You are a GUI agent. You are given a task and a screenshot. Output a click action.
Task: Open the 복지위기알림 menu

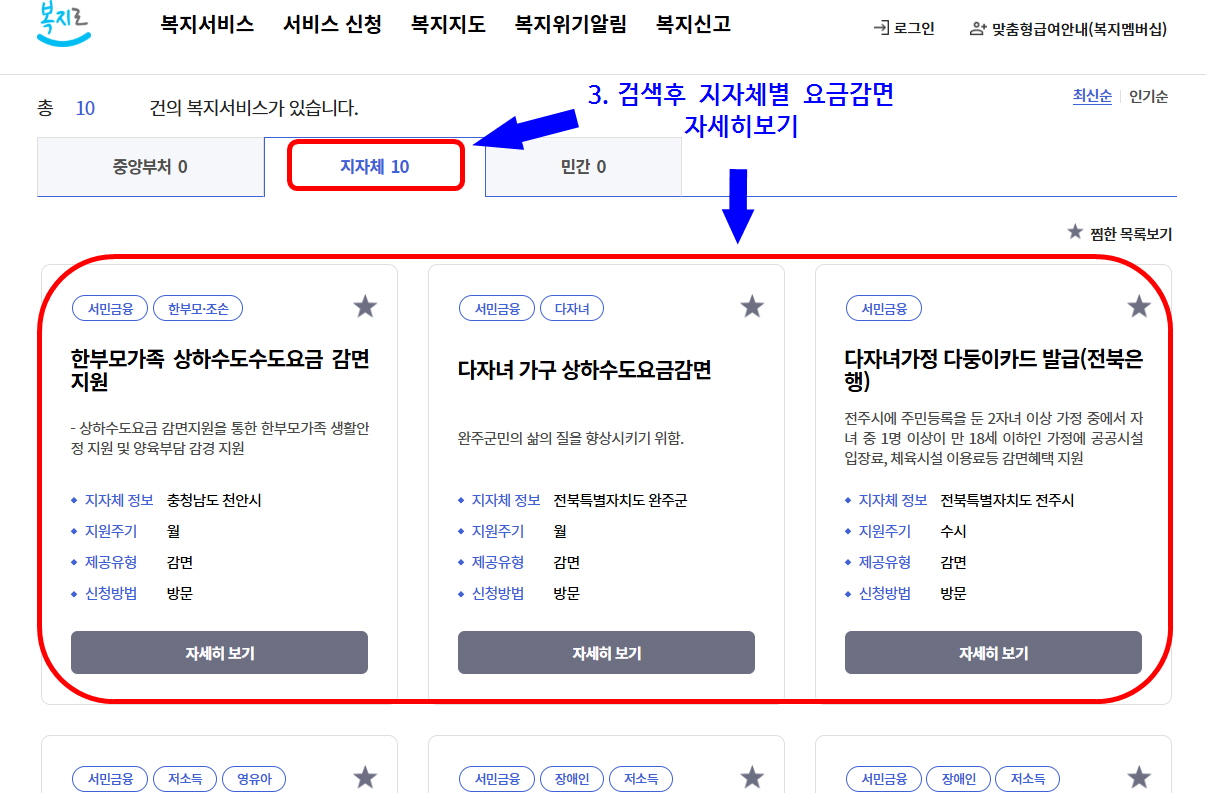(571, 25)
